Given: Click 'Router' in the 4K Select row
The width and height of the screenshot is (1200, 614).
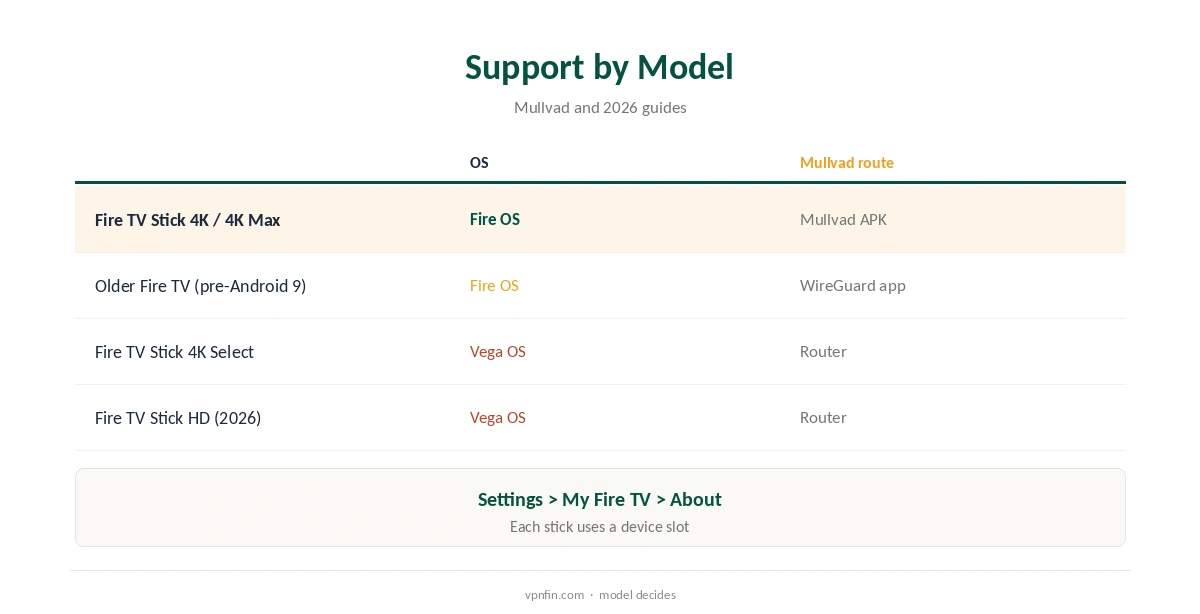Looking at the screenshot, I should point(823,351).
